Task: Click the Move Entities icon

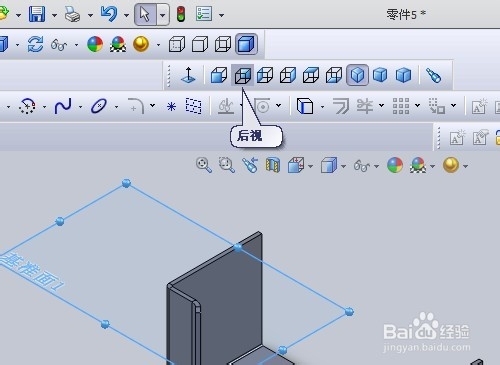Action: [x=437, y=106]
